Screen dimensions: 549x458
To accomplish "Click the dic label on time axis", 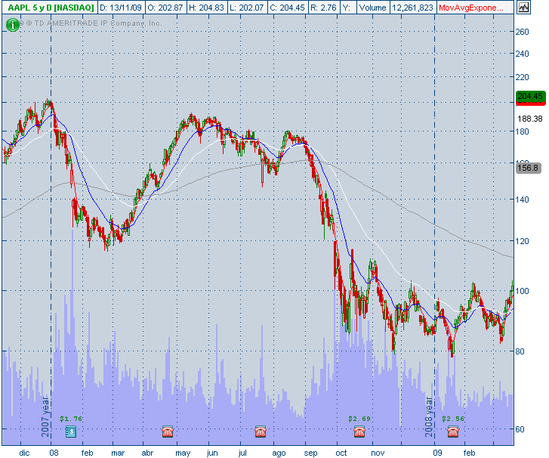I will [24, 453].
